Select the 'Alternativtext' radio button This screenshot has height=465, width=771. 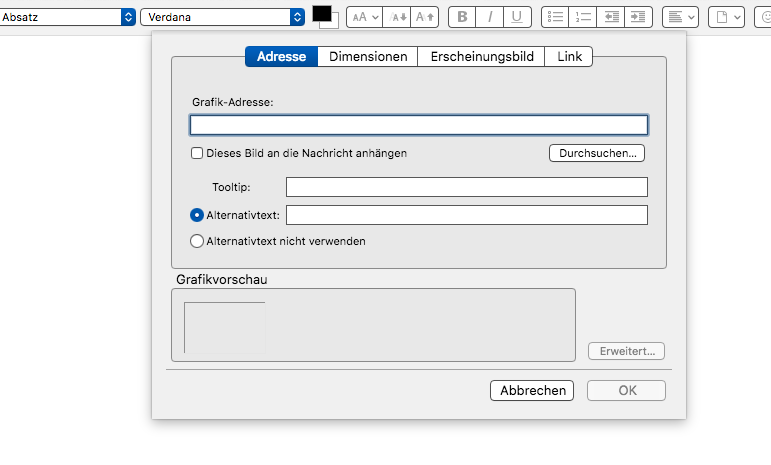click(197, 215)
